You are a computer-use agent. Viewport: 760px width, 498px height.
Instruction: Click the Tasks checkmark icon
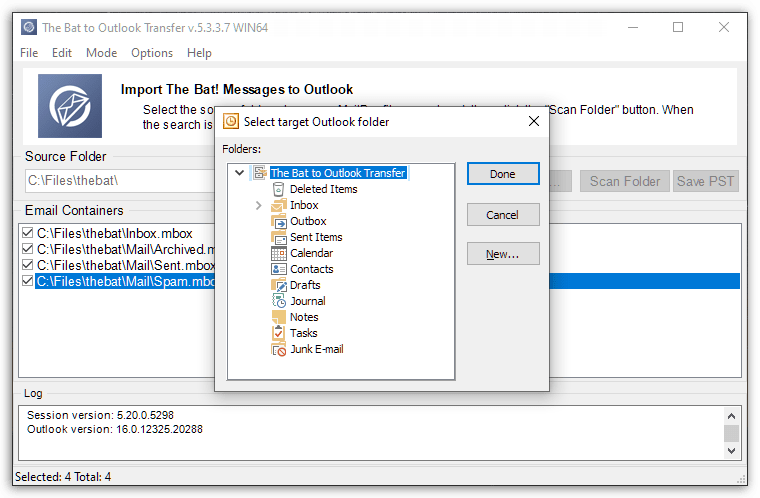[x=278, y=333]
